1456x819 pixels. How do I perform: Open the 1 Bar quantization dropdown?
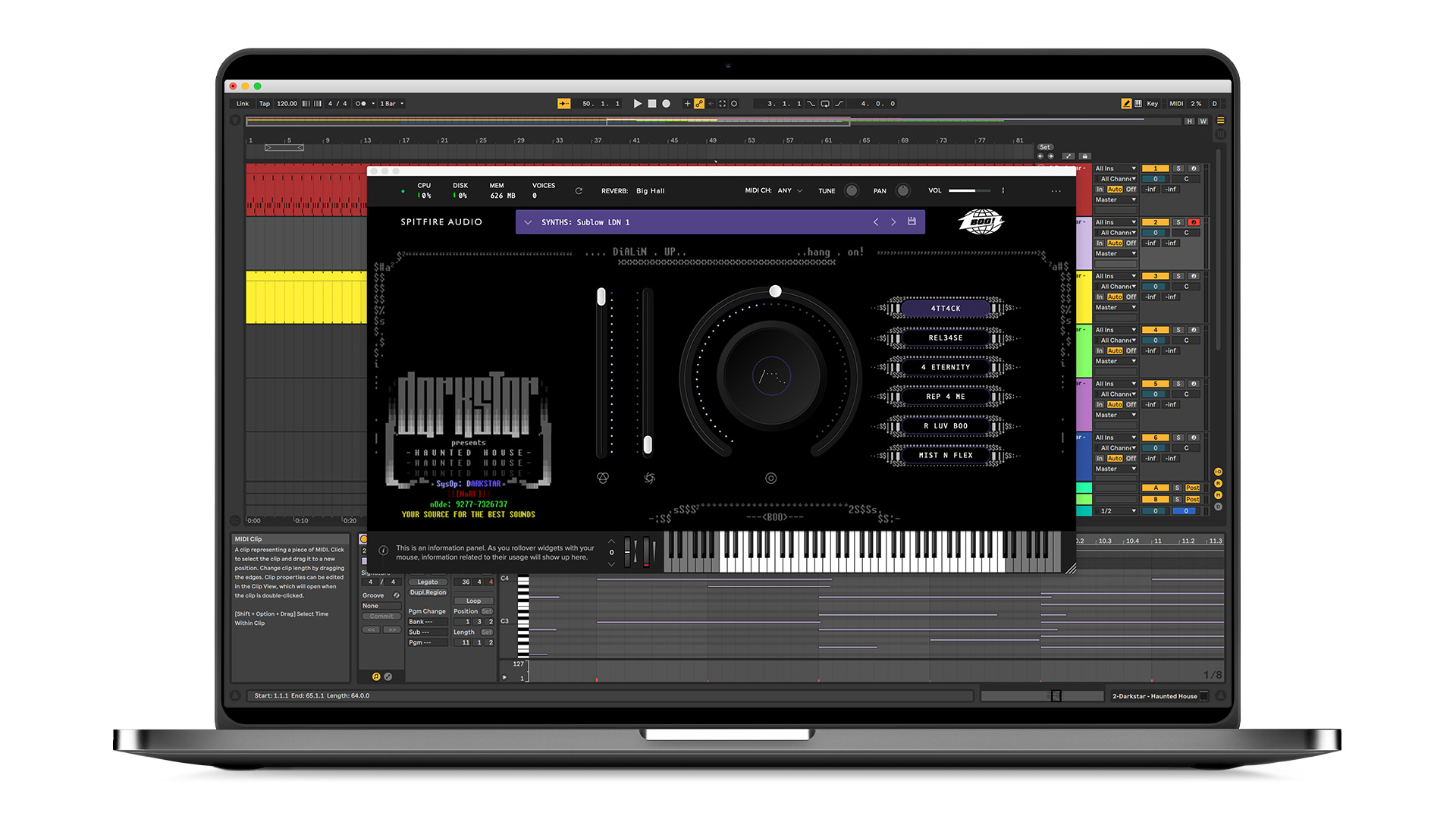coord(392,104)
